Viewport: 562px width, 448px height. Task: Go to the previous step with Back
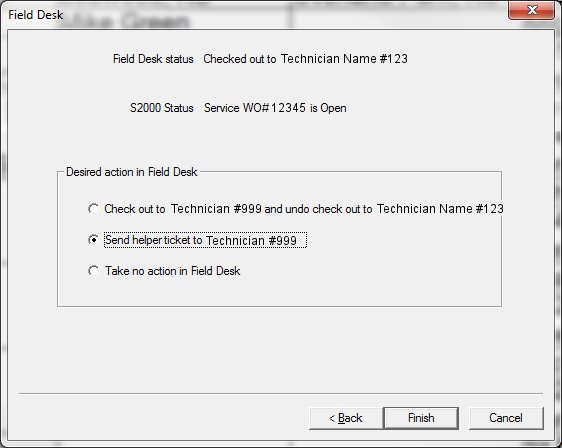pos(346,418)
